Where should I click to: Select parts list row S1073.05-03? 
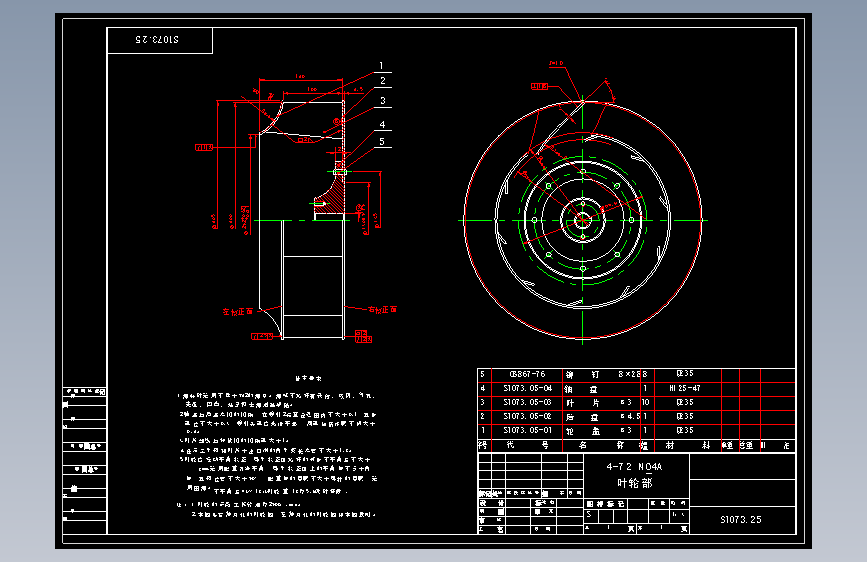click(636, 403)
